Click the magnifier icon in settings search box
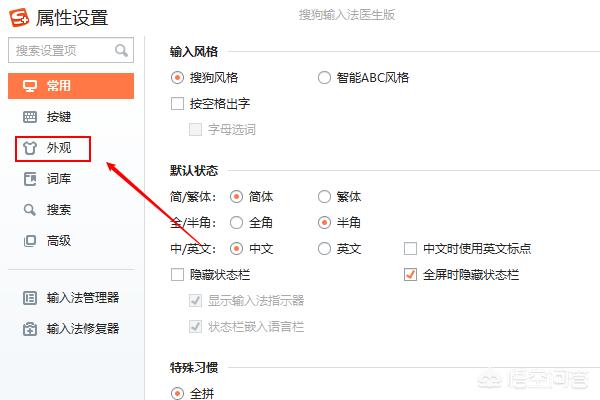Viewport: 600px width, 400px height. pos(121,49)
